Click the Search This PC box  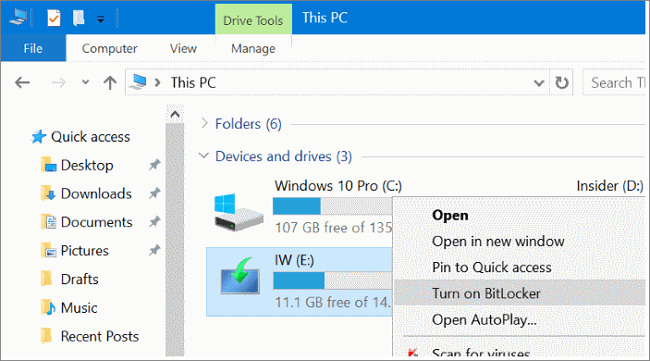pos(615,82)
